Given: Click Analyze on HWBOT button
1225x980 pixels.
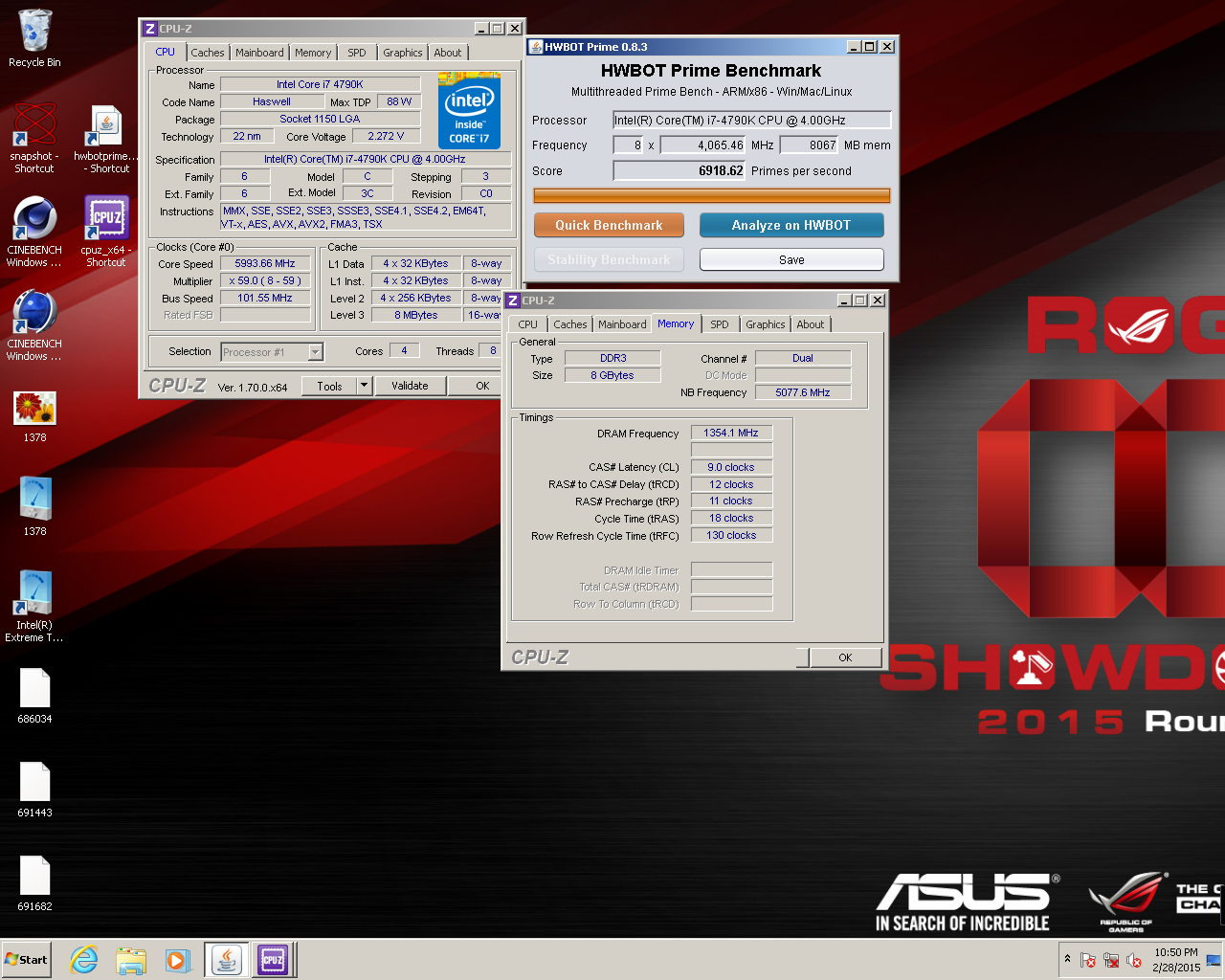Looking at the screenshot, I should click(791, 225).
